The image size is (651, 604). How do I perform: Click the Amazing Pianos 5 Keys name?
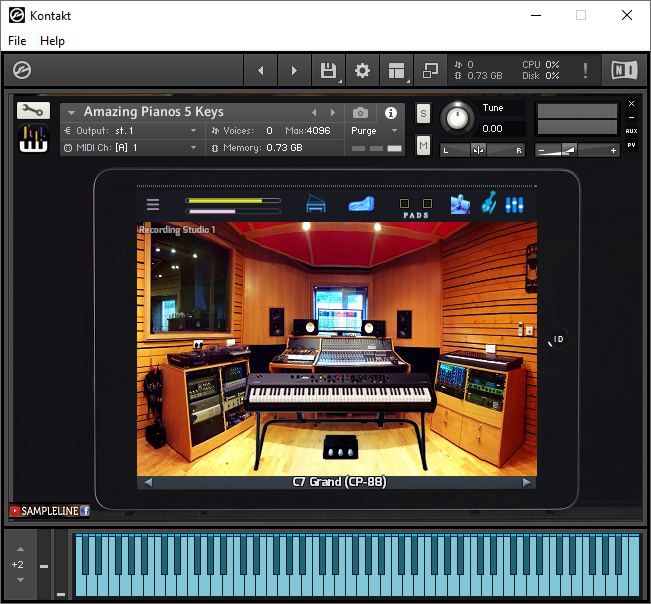(x=154, y=112)
